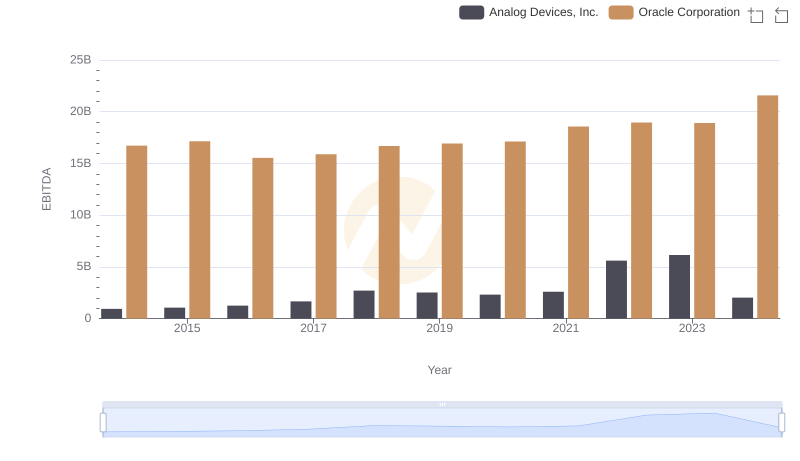
Task: Click the Analog Devices, Inc. legend label
Action: click(x=543, y=12)
